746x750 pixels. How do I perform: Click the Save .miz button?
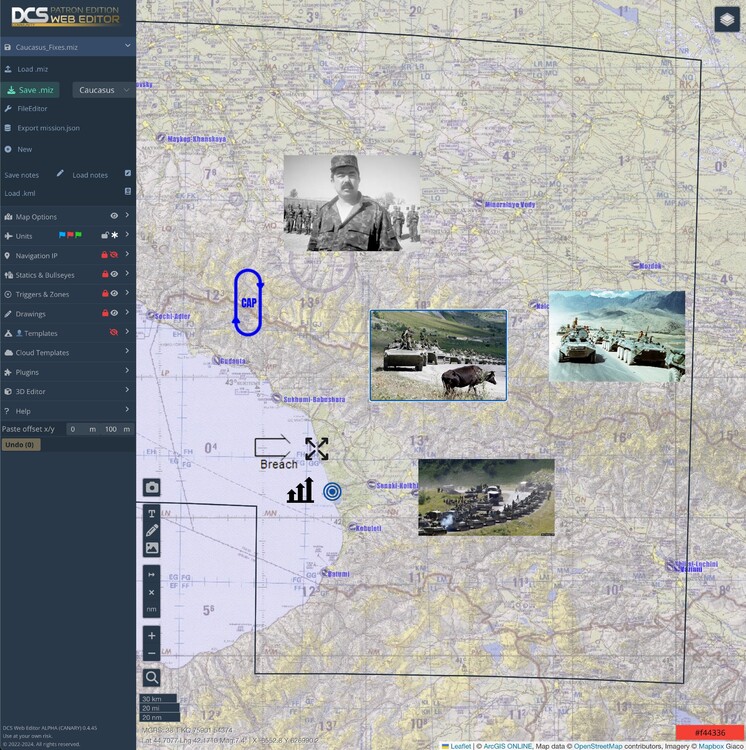31,90
